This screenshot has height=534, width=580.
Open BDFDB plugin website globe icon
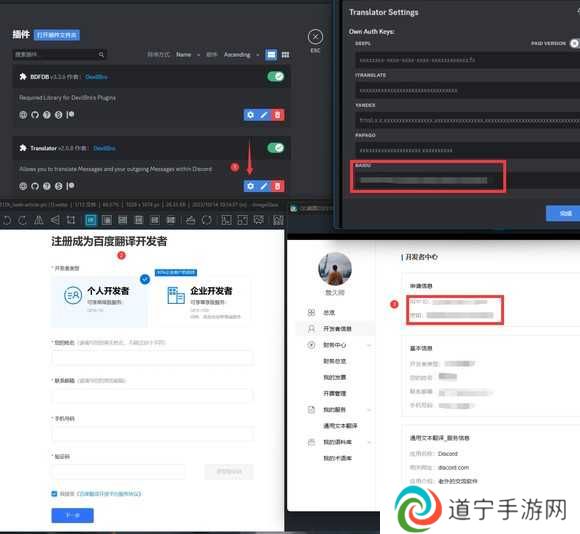[23, 115]
